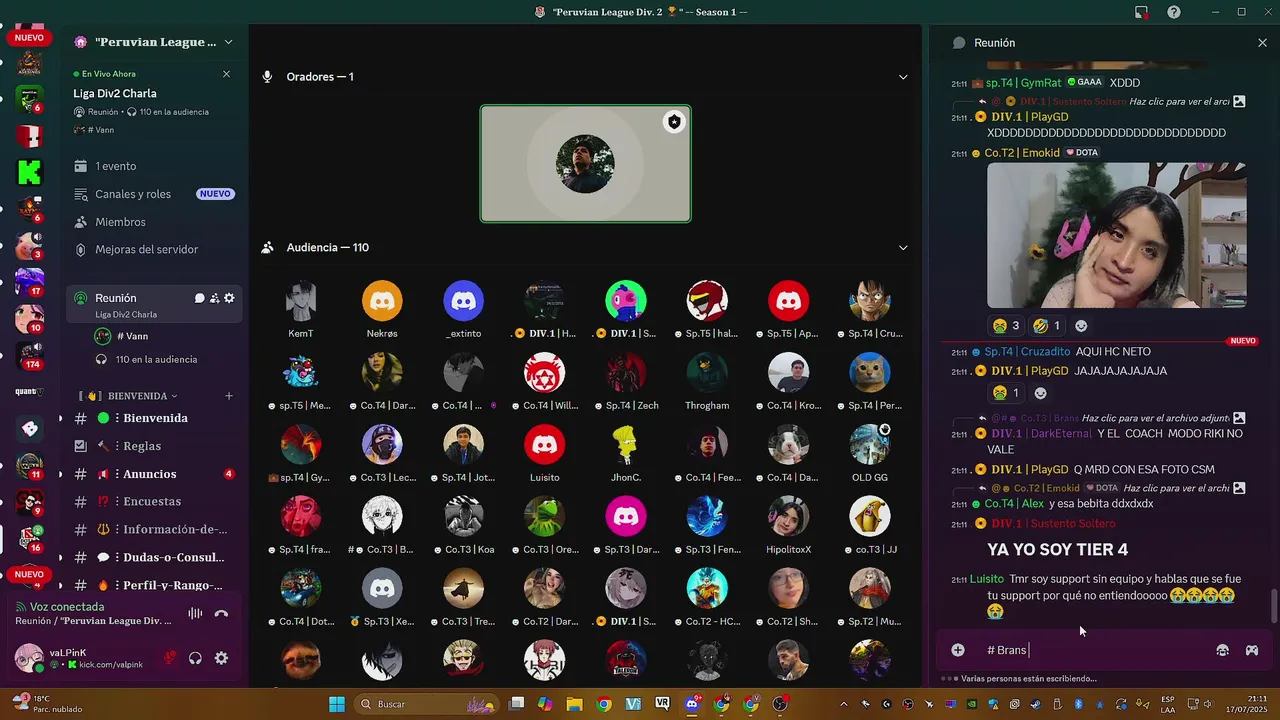This screenshot has height=720, width=1280.
Task: Open chat icon on Reunión channel row
Action: pyautogui.click(x=199, y=298)
